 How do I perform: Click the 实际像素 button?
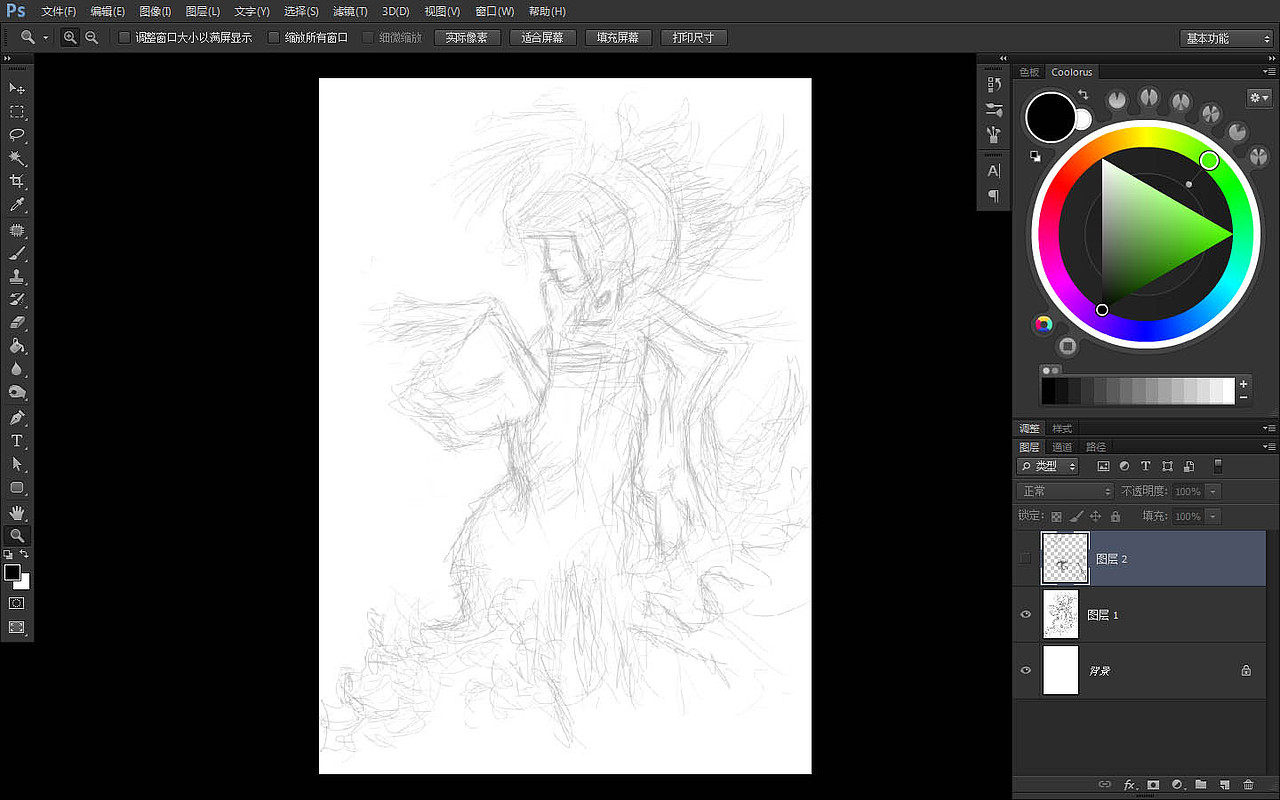pos(467,38)
